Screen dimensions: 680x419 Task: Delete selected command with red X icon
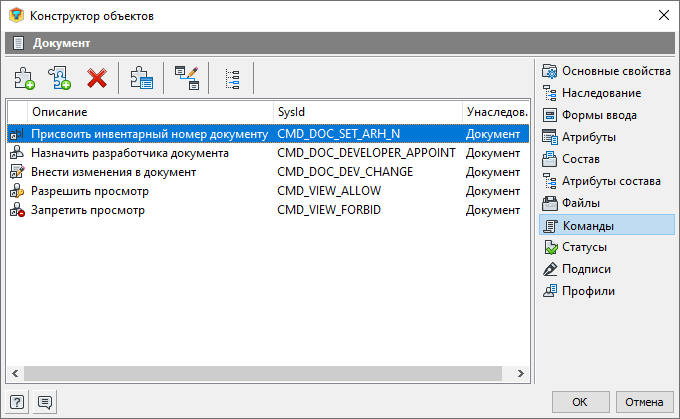pyautogui.click(x=97, y=79)
